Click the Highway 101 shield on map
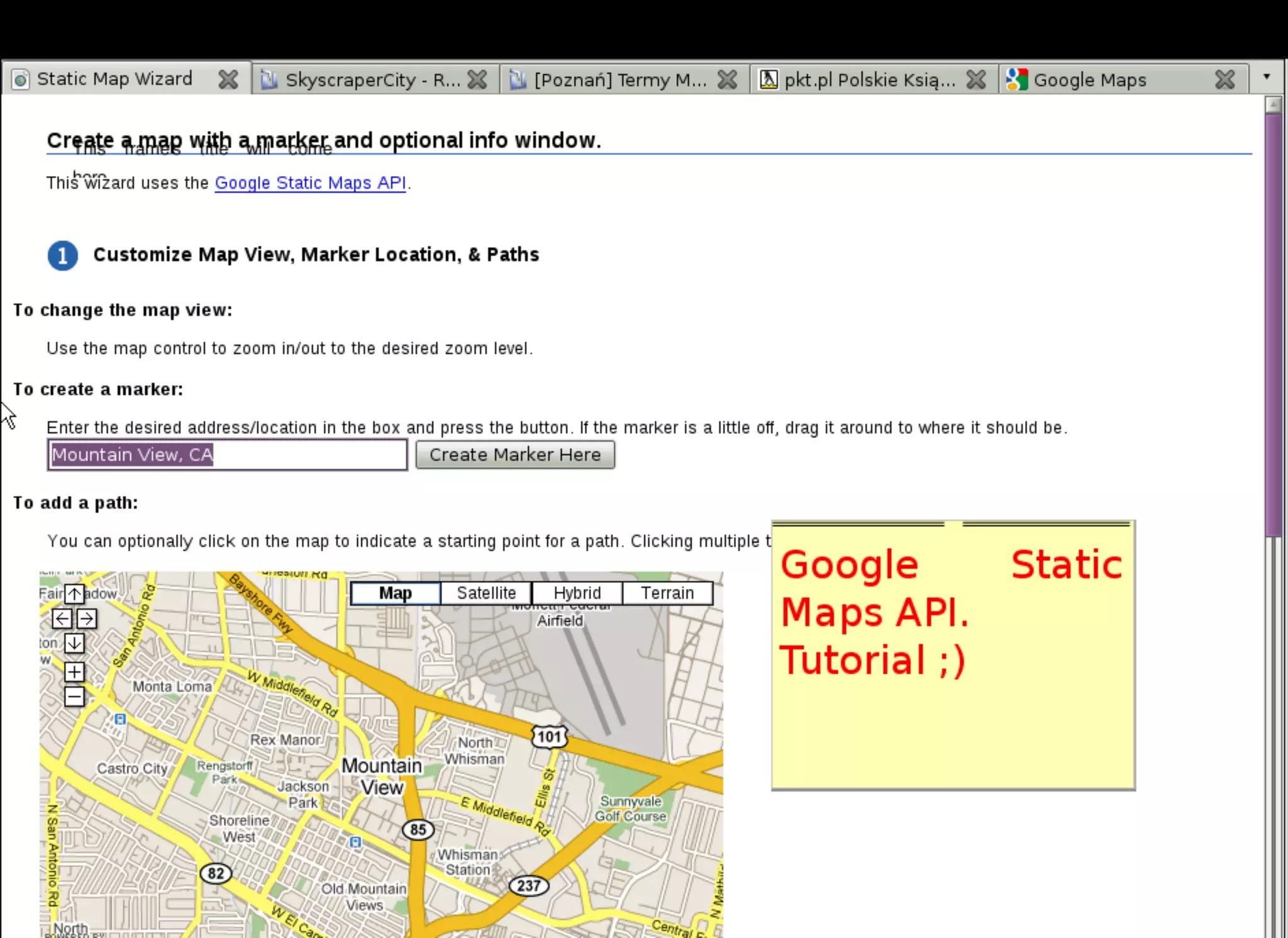This screenshot has height=938, width=1288. (549, 737)
